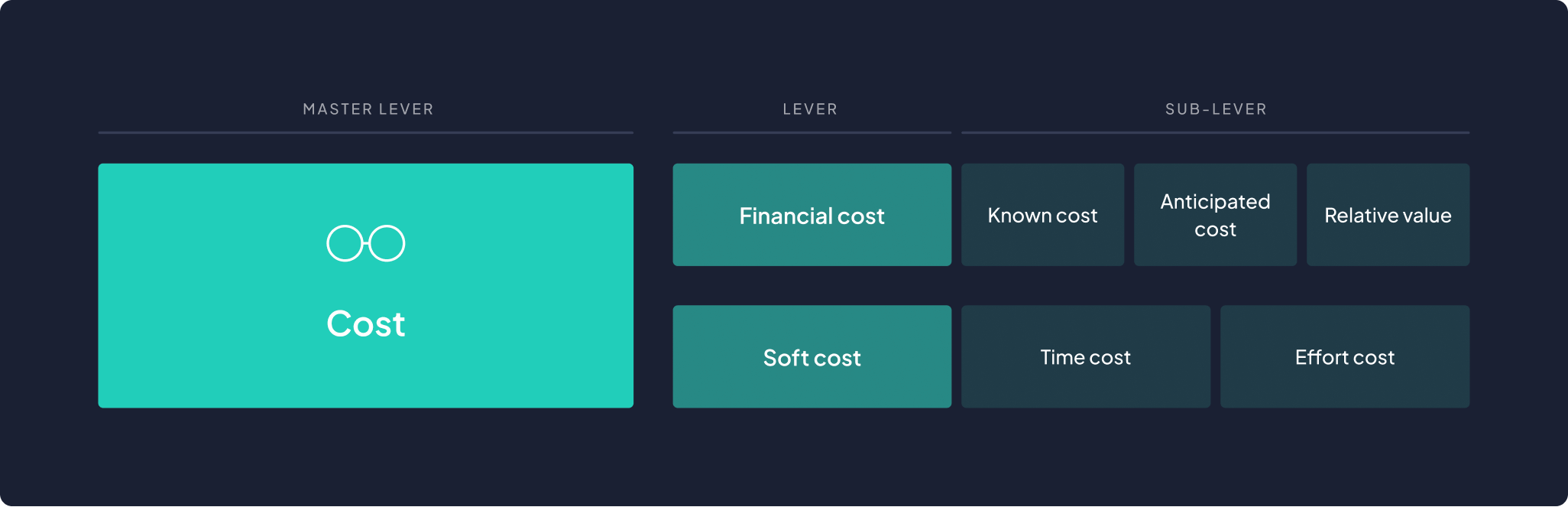The image size is (1568, 507).
Task: Click the LEVER column heading
Action: coord(810,109)
